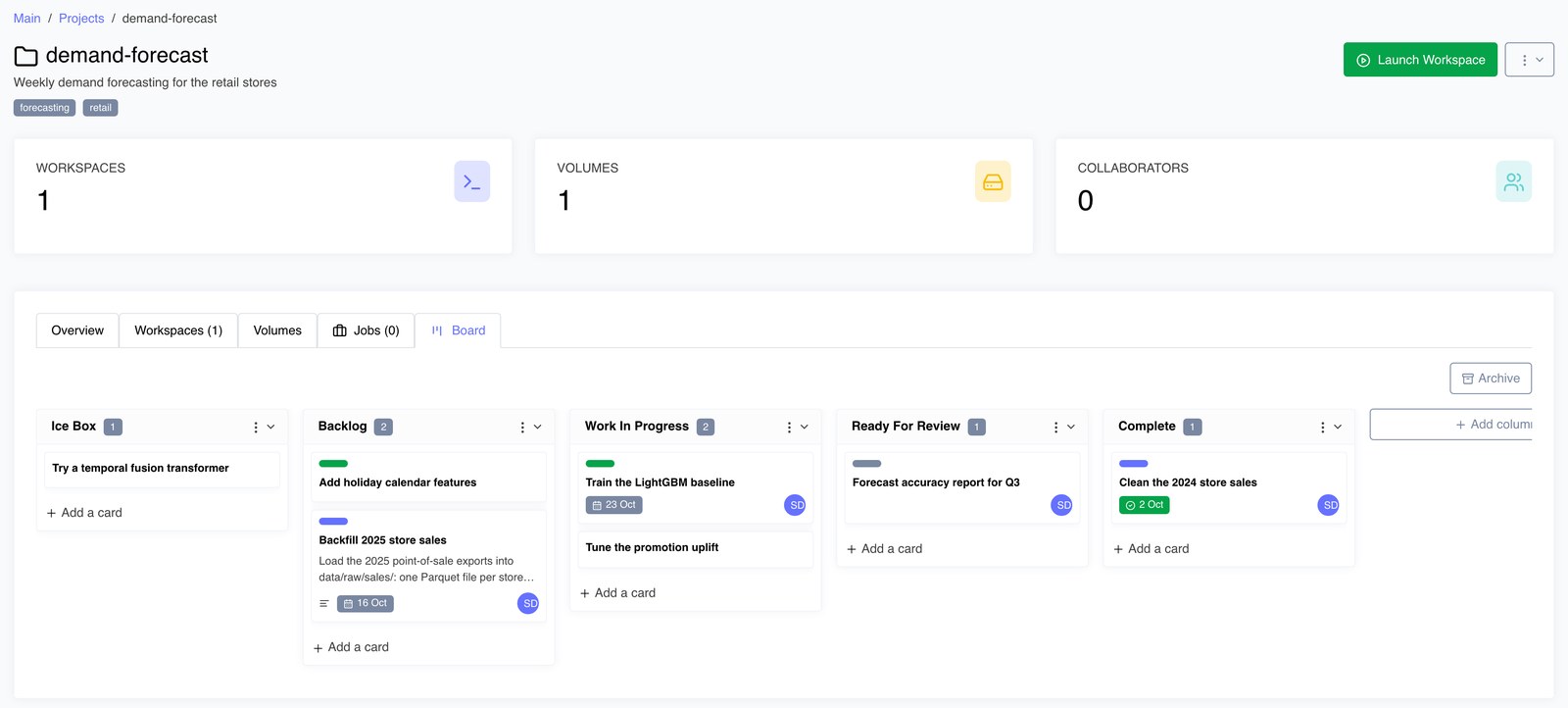Open the Ready For Review column menu
Image resolution: width=1568 pixels, height=708 pixels.
click(1063, 427)
